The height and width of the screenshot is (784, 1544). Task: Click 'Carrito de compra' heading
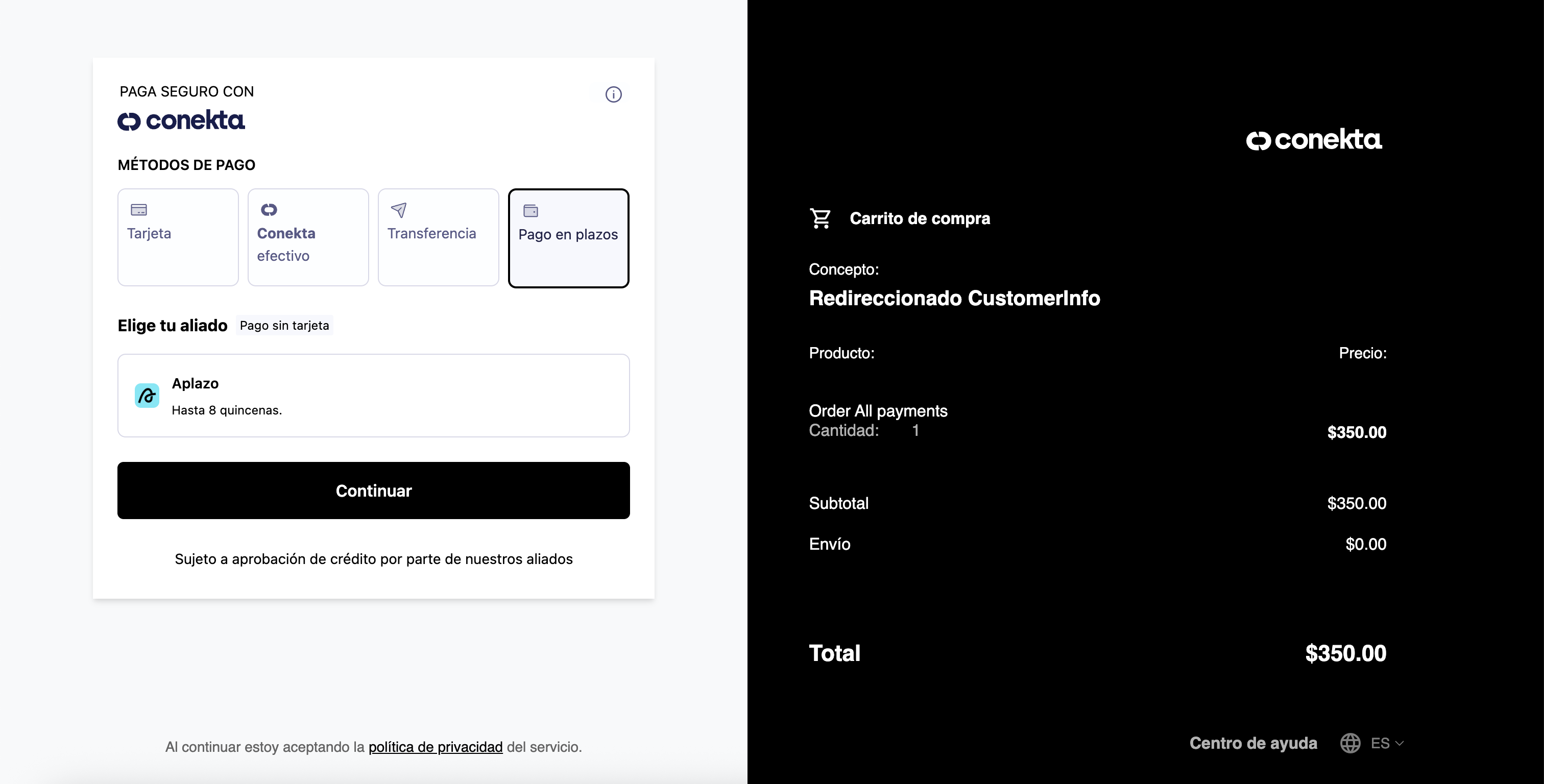[x=920, y=218]
